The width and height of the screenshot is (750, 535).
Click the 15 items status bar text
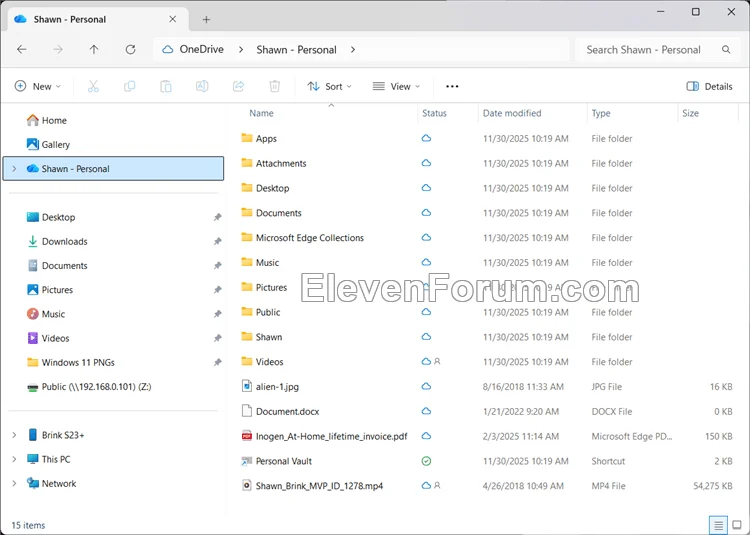click(28, 525)
